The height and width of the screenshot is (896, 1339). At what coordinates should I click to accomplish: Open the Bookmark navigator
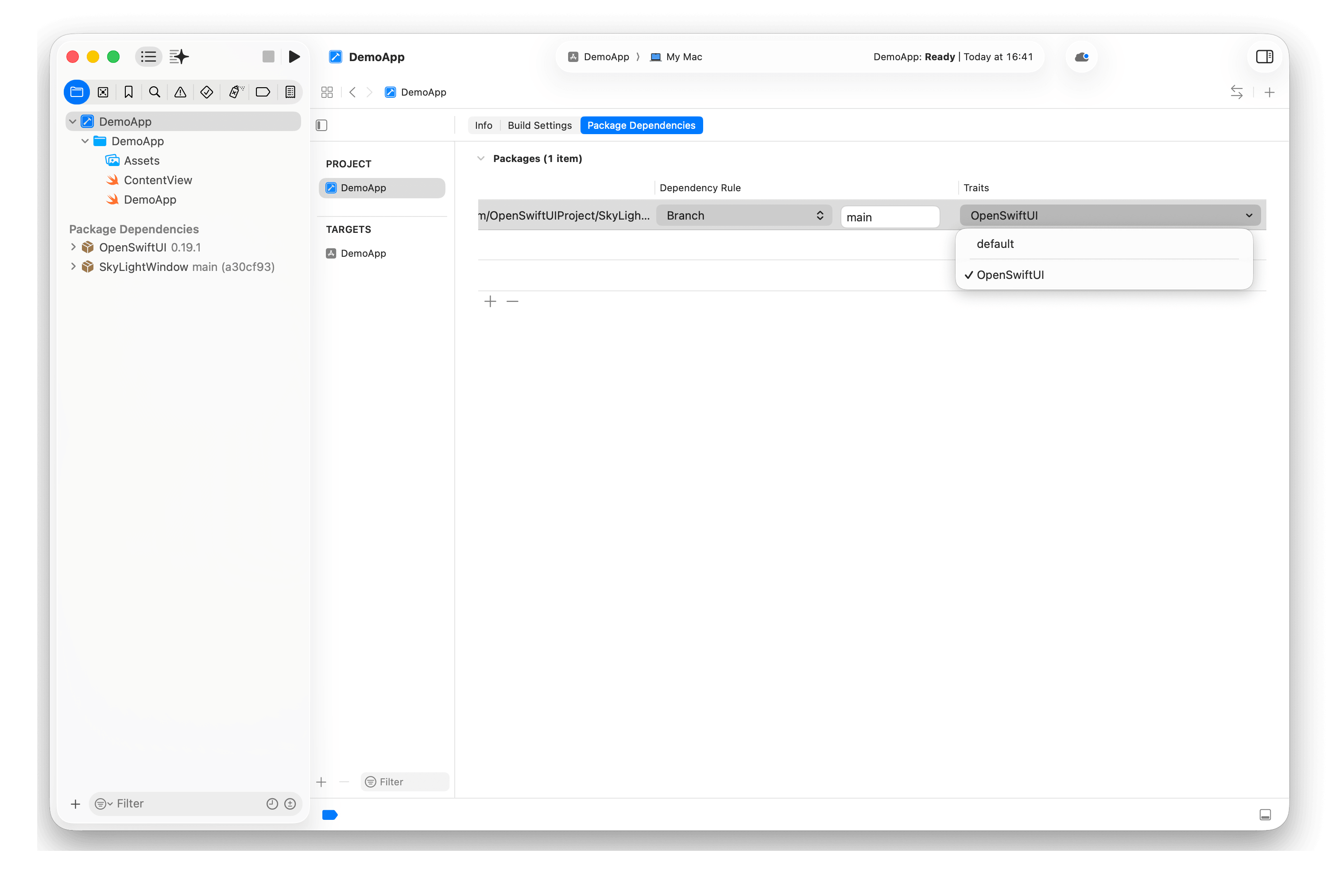click(128, 92)
